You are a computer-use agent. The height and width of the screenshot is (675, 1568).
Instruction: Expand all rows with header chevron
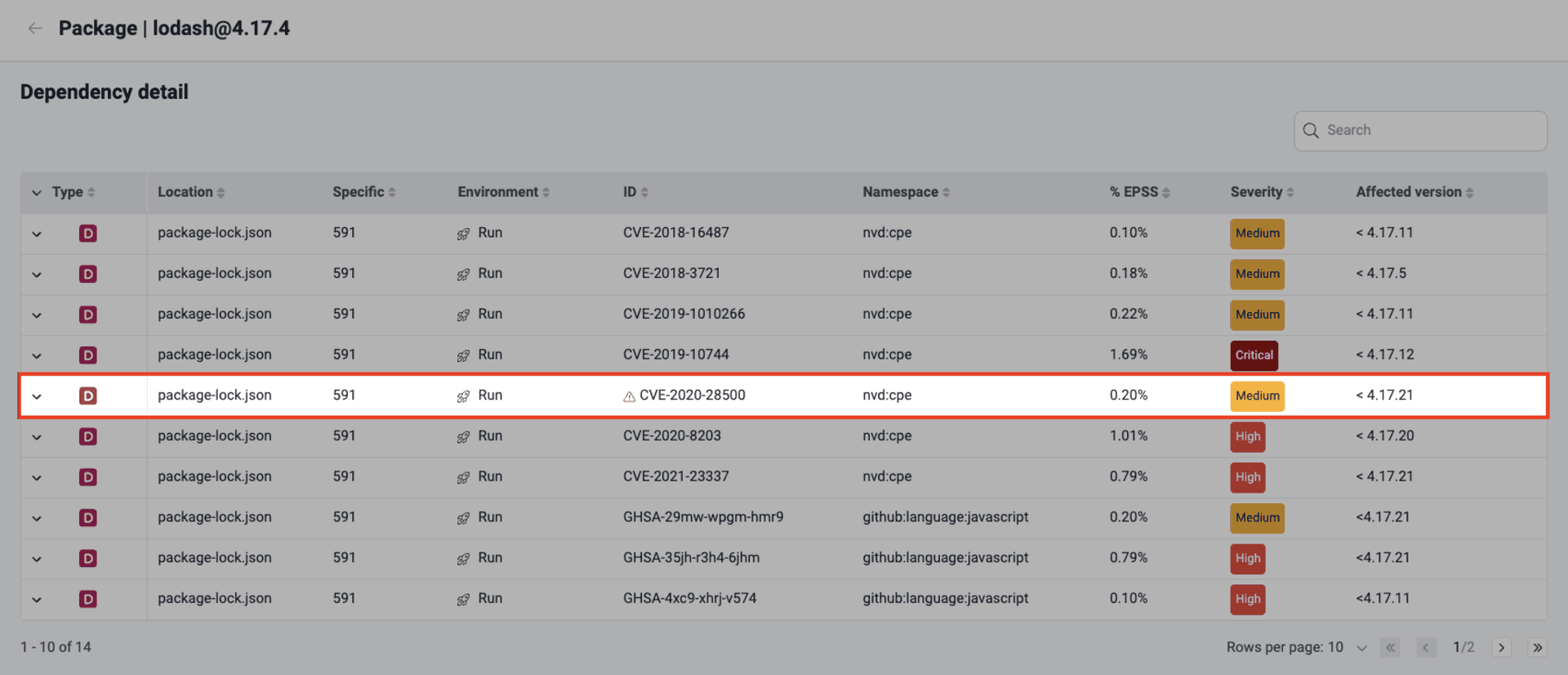click(37, 193)
